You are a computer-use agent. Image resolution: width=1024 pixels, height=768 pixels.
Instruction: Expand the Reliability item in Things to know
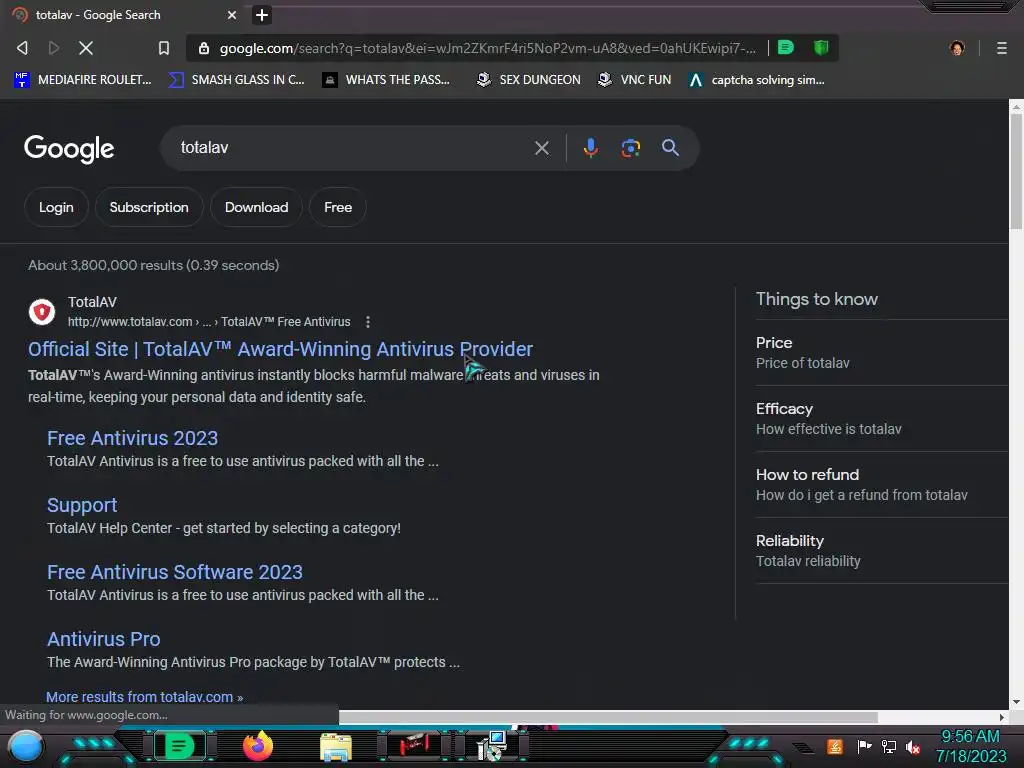(882, 551)
